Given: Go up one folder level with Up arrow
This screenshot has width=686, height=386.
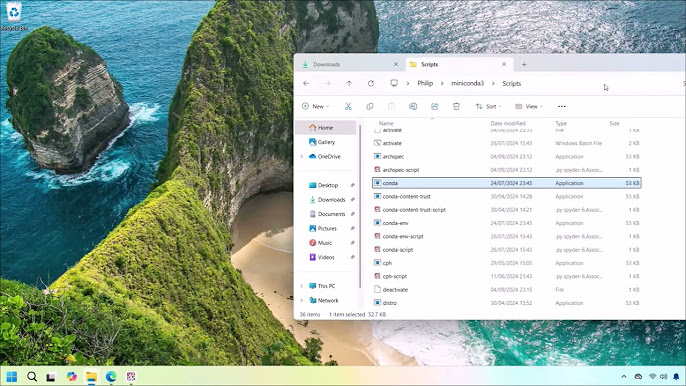Looking at the screenshot, I should tap(349, 83).
